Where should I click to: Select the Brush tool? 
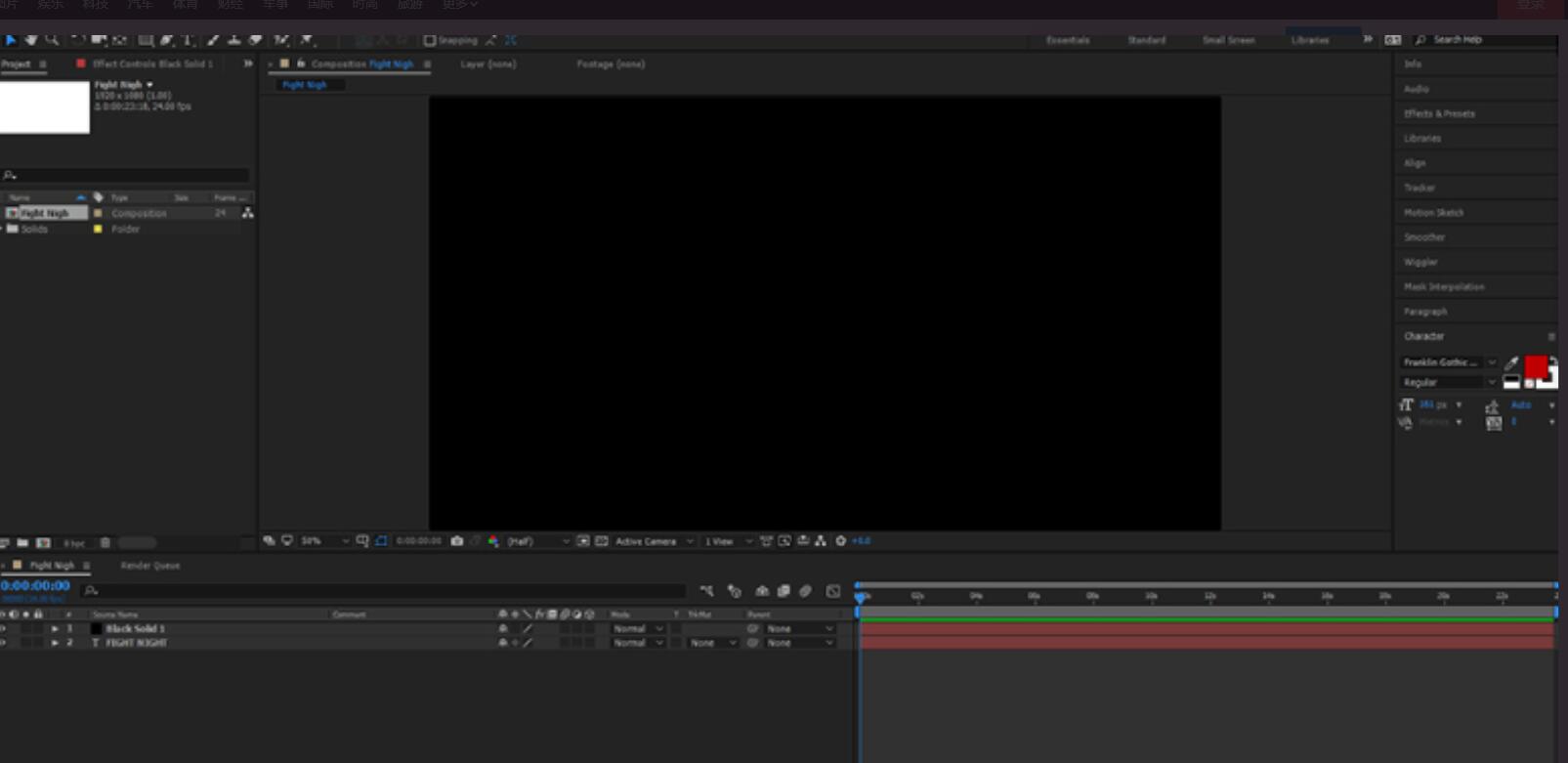213,40
